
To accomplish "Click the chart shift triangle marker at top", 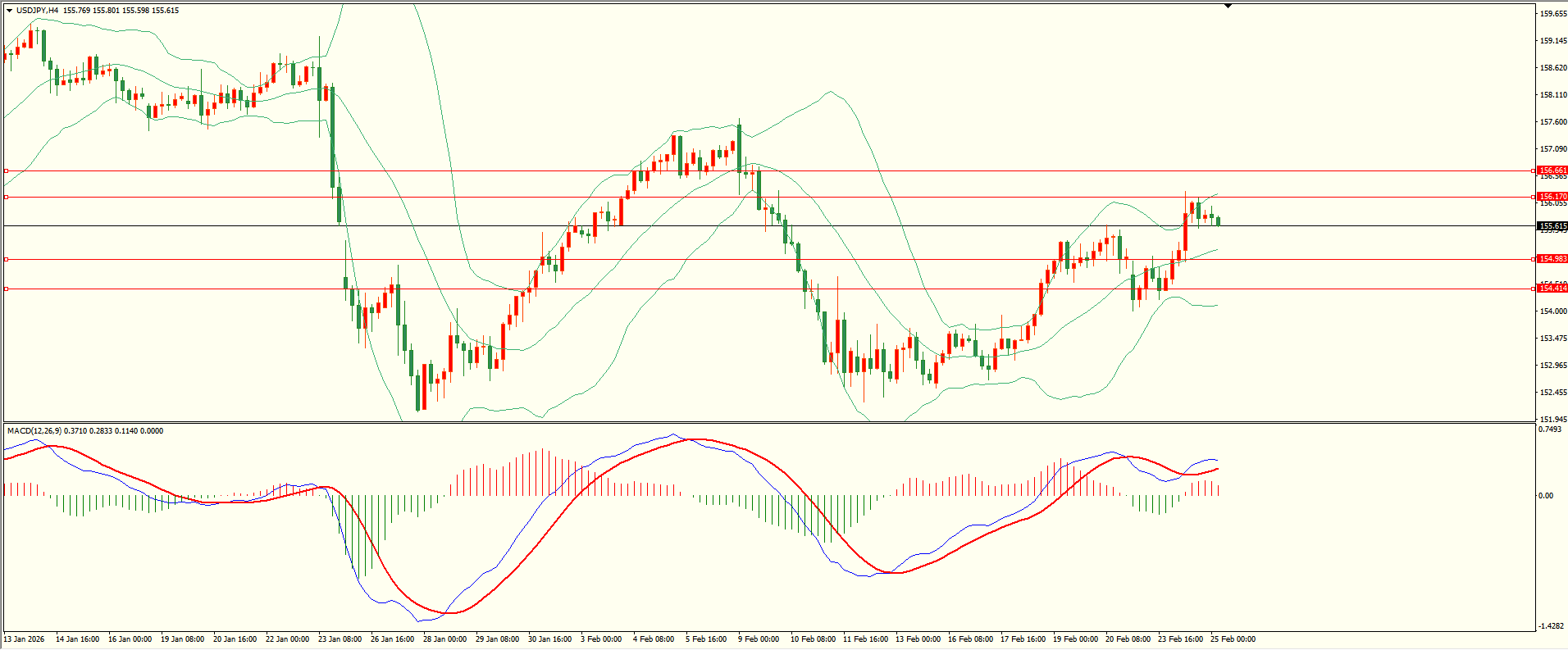I will (1228, 6).
